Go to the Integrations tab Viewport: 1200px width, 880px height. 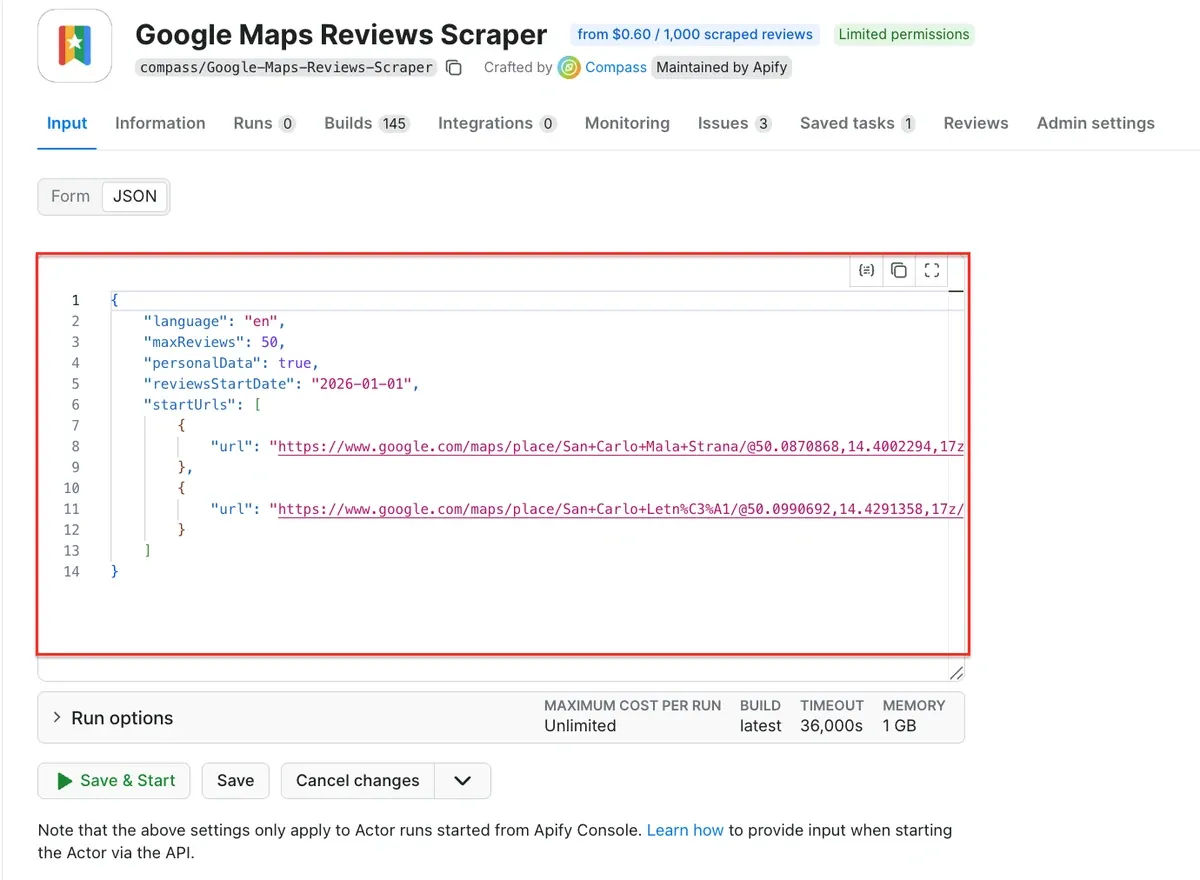(497, 123)
